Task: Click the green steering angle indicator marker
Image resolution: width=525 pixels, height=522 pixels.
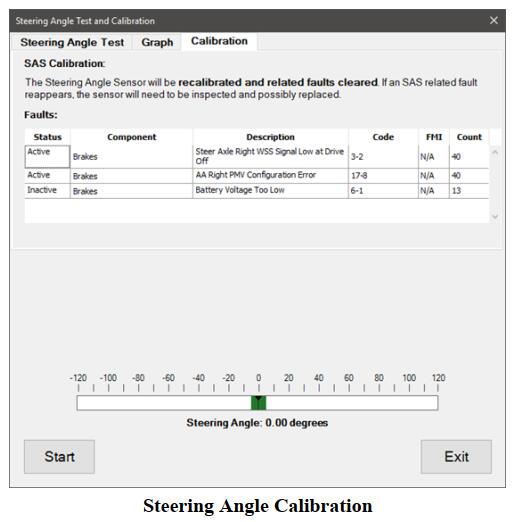Action: pos(258,403)
